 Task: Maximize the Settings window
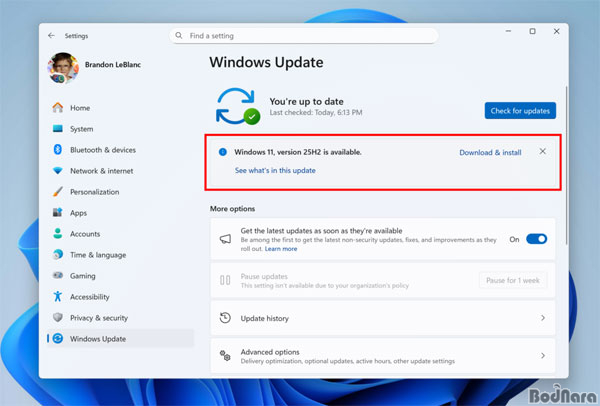click(x=532, y=31)
